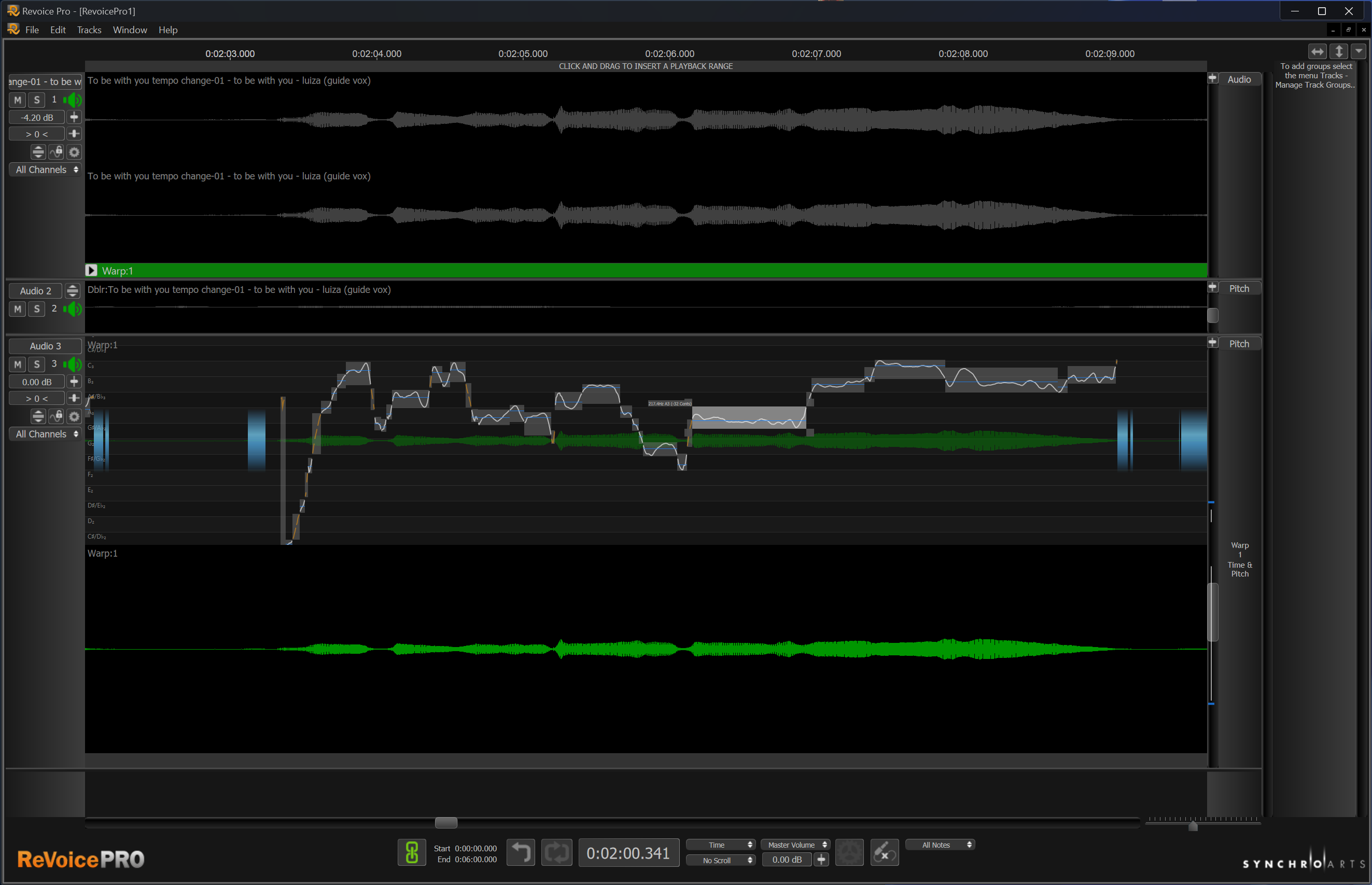Mute Audio 3 with the M button

[x=18, y=364]
